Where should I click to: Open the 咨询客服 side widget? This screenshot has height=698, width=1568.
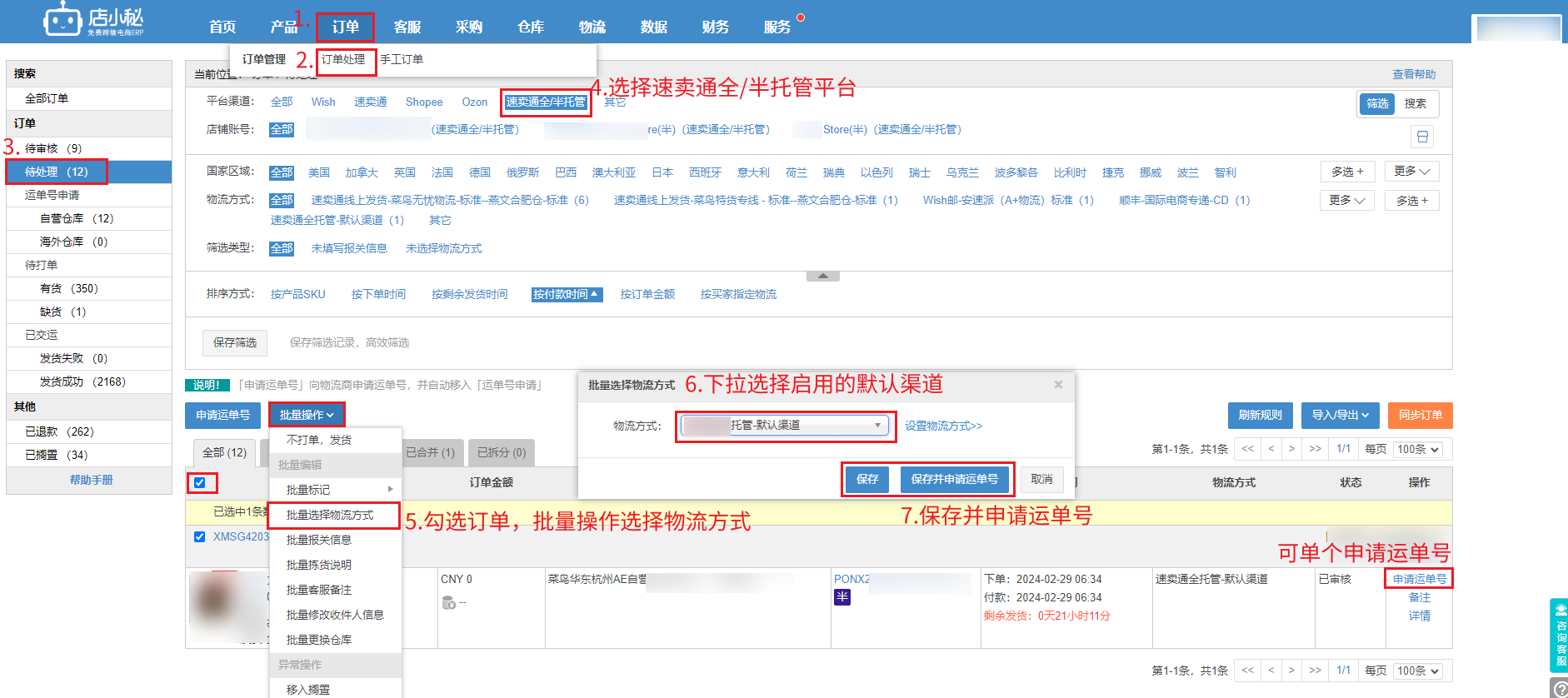(x=1559, y=635)
